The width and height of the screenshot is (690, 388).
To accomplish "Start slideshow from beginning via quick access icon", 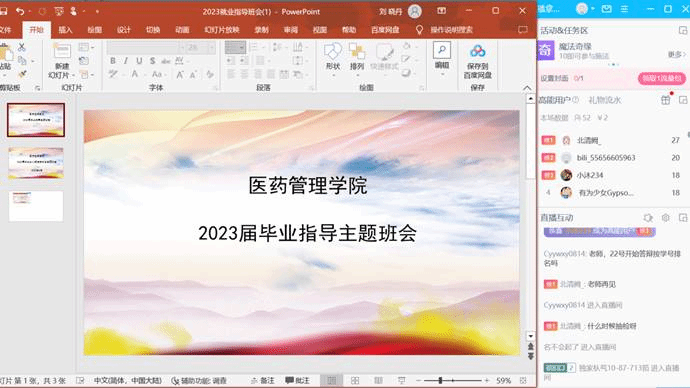I will pos(59,11).
